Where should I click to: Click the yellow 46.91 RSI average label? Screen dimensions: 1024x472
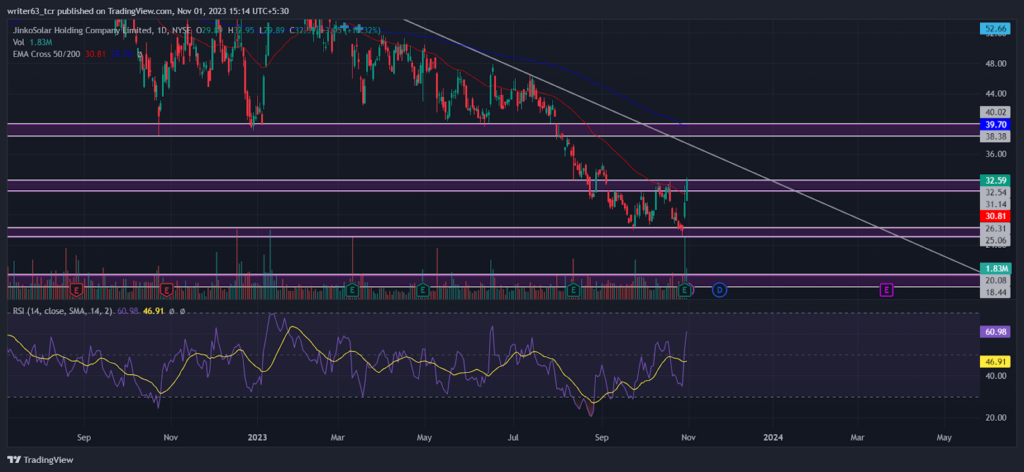click(995, 361)
